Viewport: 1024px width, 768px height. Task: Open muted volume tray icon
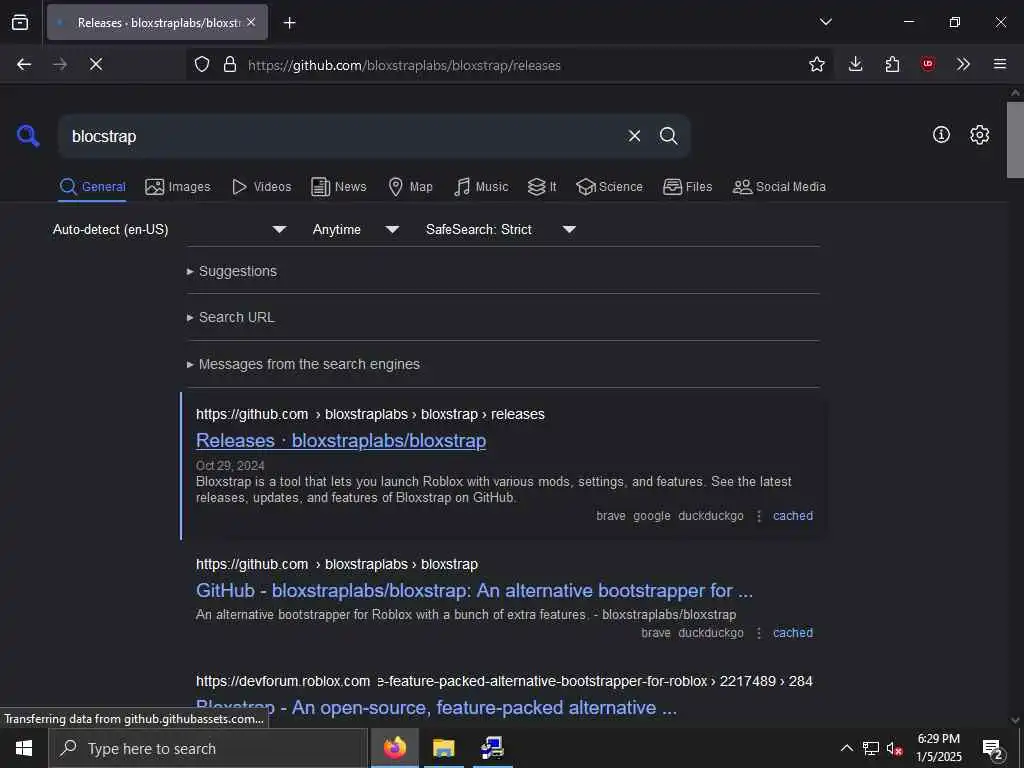894,748
